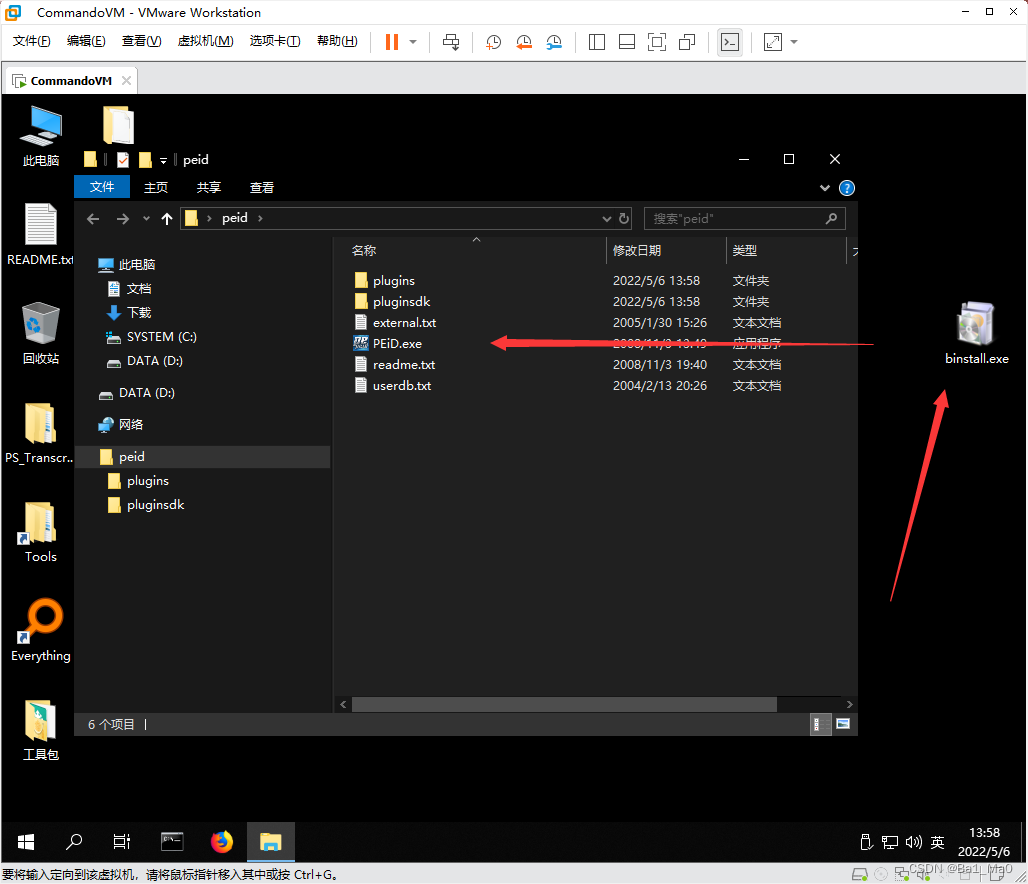Select the 回收站 desktop icon

point(41,333)
